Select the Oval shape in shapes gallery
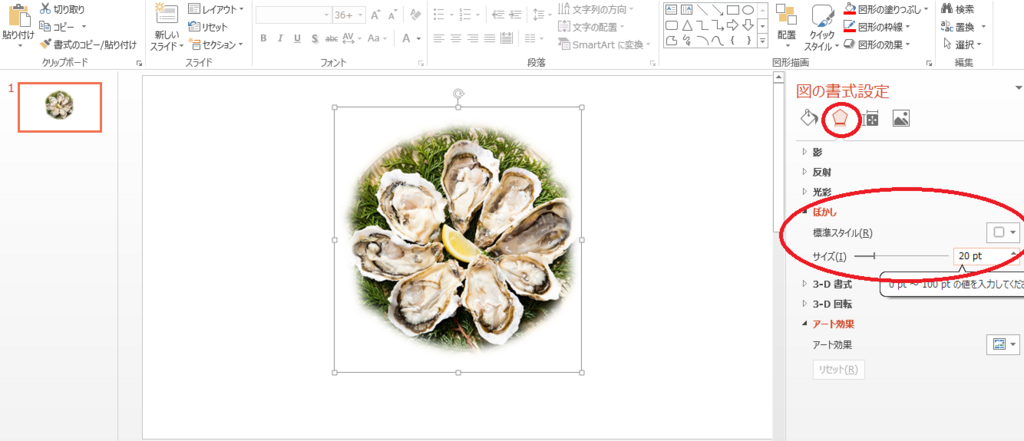This screenshot has height=441, width=1024. click(x=748, y=10)
